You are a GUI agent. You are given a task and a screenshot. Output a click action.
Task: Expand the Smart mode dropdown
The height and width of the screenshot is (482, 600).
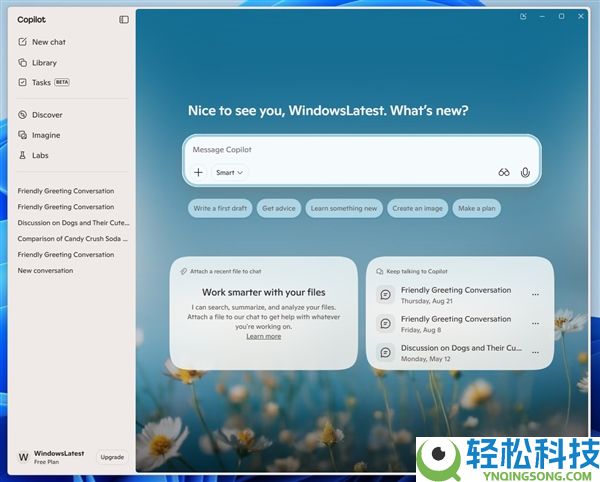[x=229, y=173]
